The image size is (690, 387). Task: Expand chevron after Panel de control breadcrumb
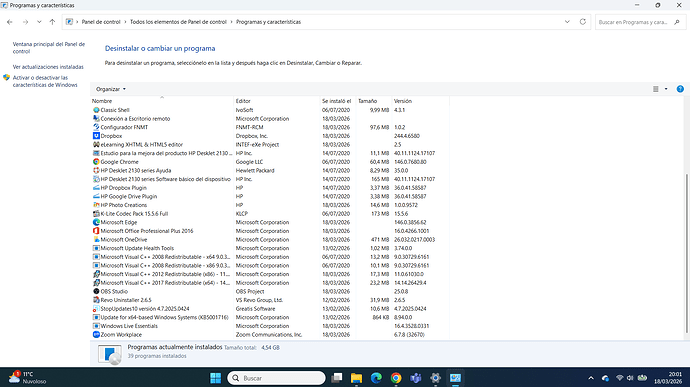click(x=125, y=22)
